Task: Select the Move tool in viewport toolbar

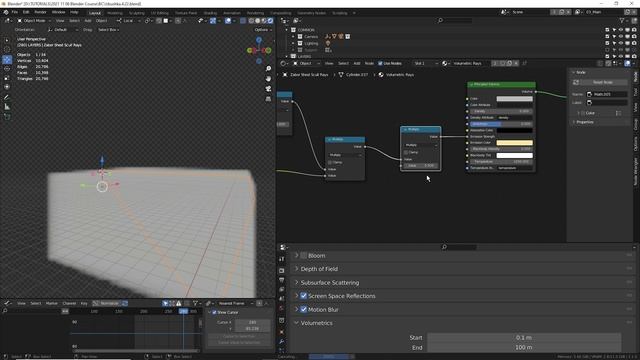Action: coord(7,60)
